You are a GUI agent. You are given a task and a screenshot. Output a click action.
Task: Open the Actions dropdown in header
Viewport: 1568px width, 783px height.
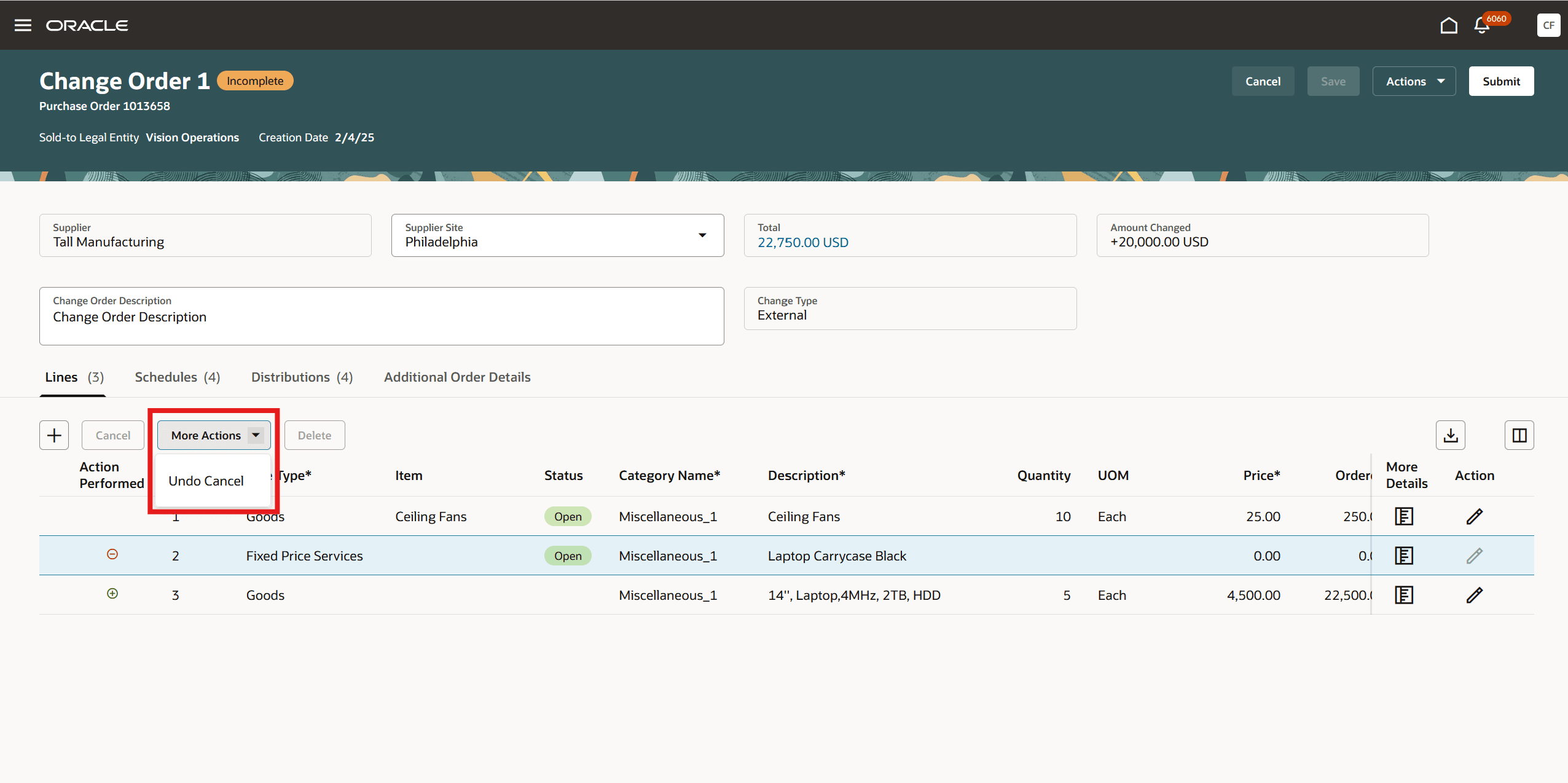coord(1414,81)
